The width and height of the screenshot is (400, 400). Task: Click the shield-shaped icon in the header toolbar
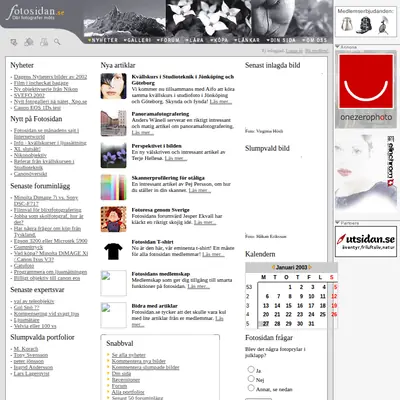coord(14,42)
